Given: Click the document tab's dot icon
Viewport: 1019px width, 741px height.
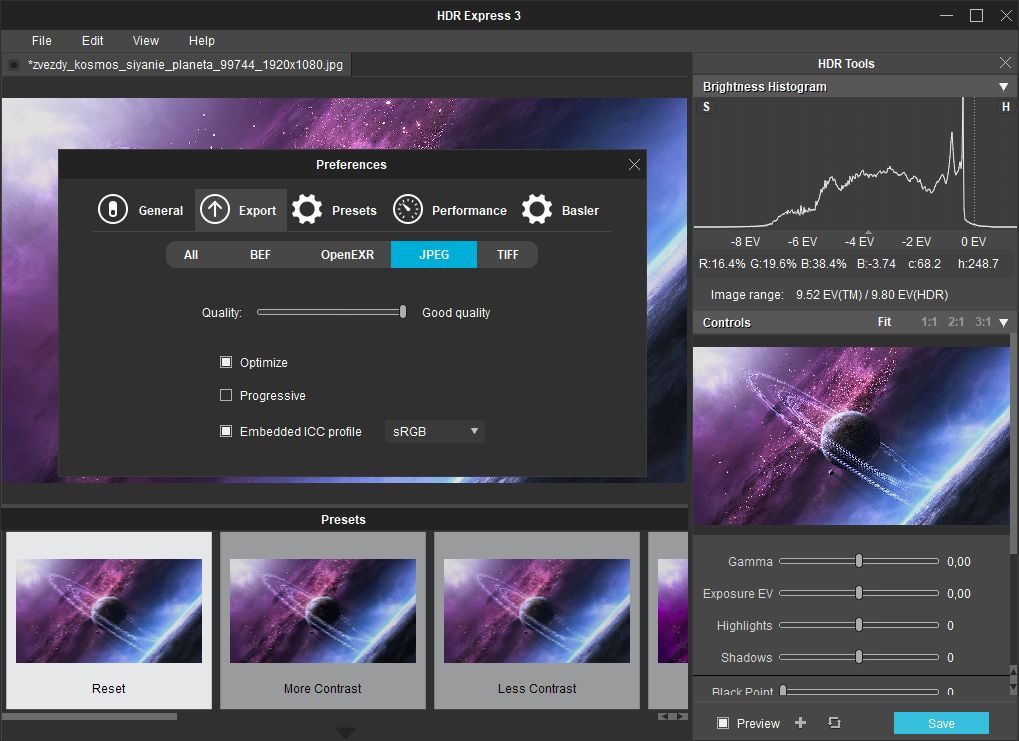Looking at the screenshot, I should 14,65.
